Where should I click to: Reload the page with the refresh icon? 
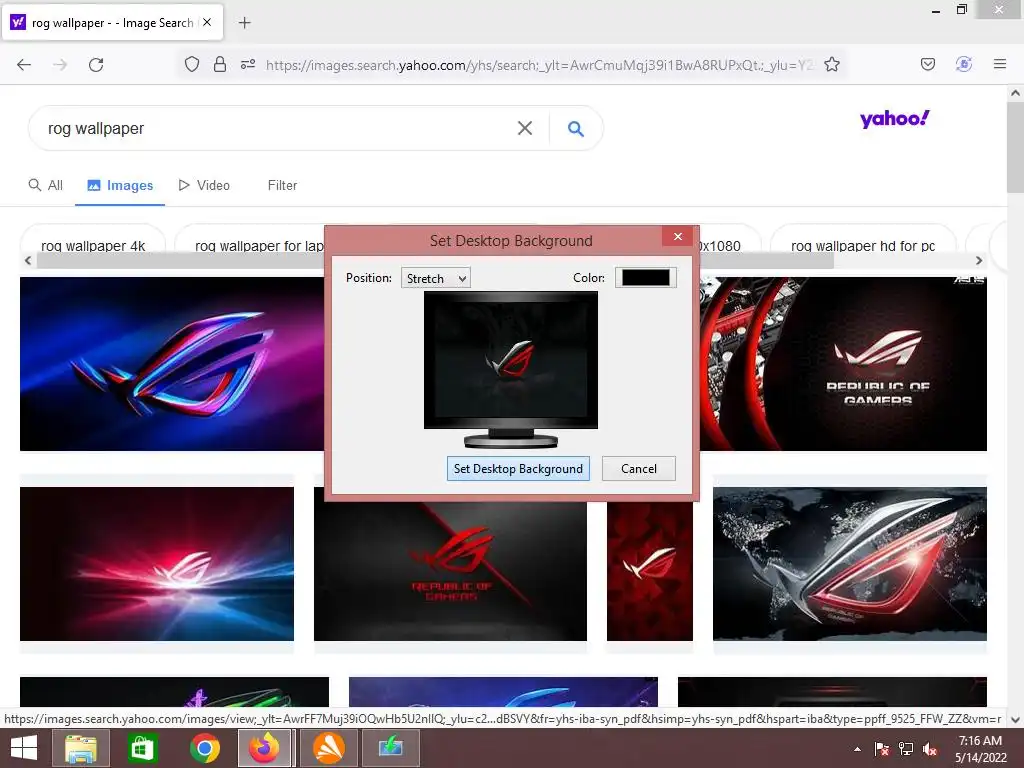[x=96, y=65]
